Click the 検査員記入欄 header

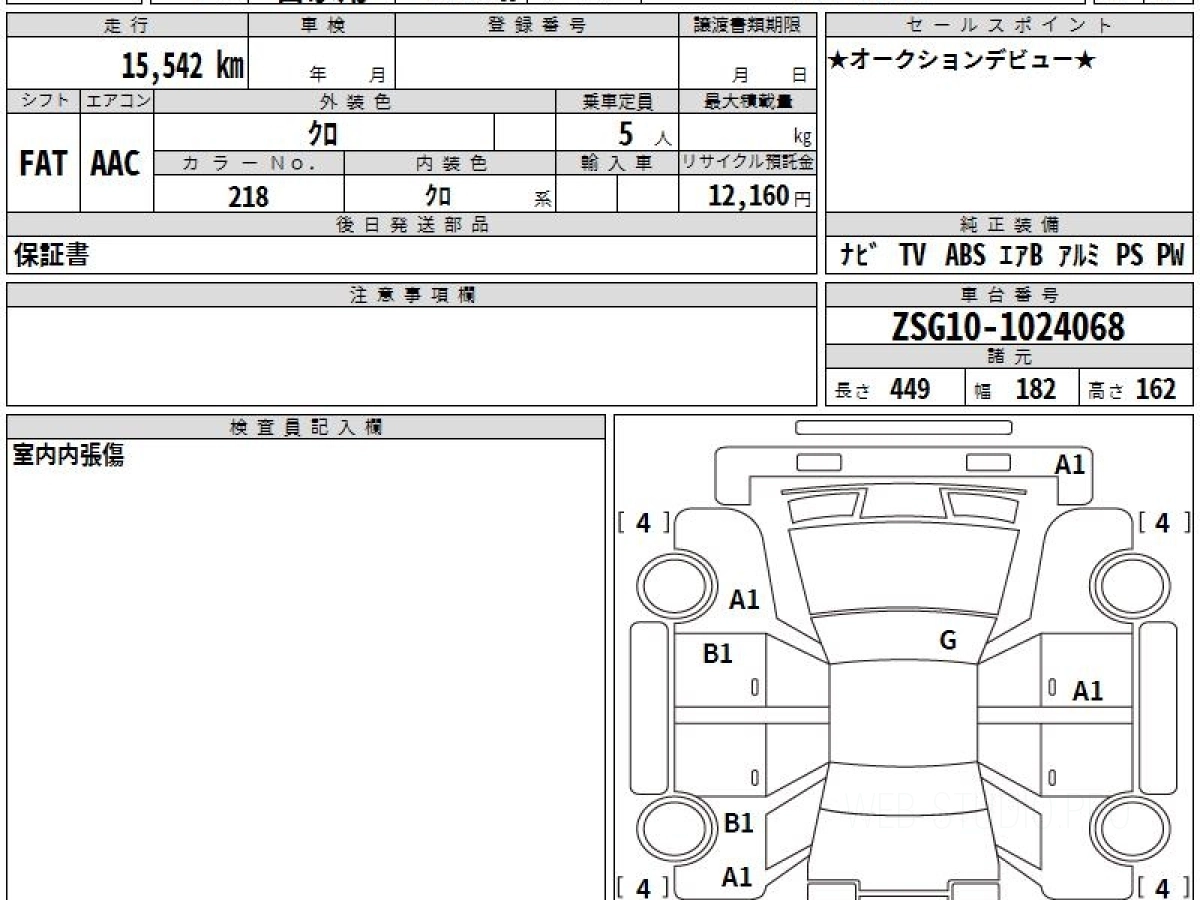click(306, 427)
